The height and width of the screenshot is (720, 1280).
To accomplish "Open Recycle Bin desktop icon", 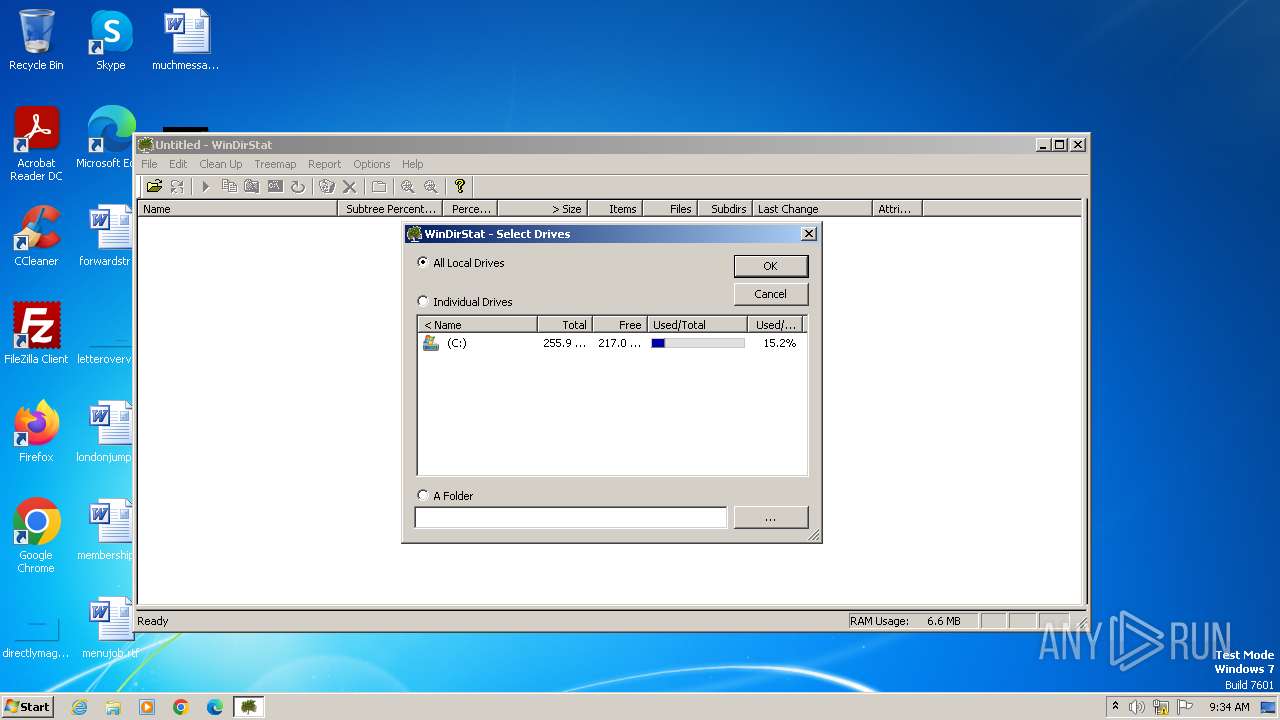I will click(36, 41).
